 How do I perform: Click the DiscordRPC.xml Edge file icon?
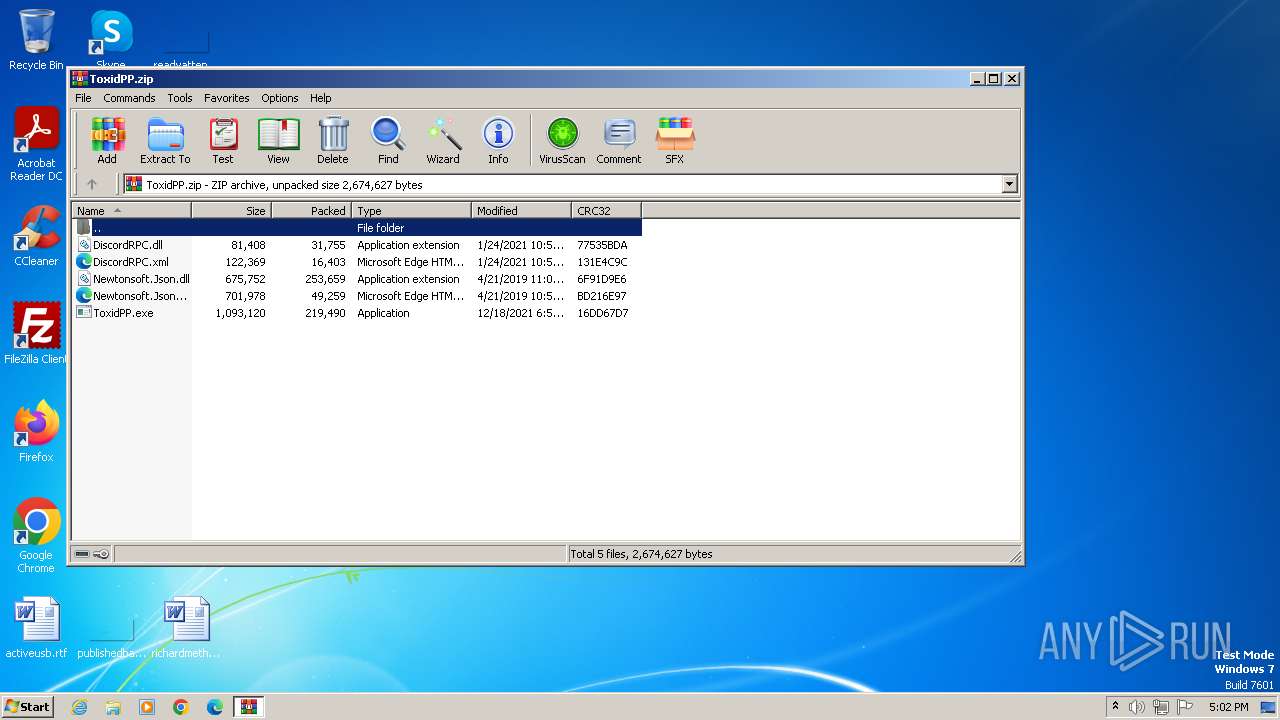click(84, 262)
